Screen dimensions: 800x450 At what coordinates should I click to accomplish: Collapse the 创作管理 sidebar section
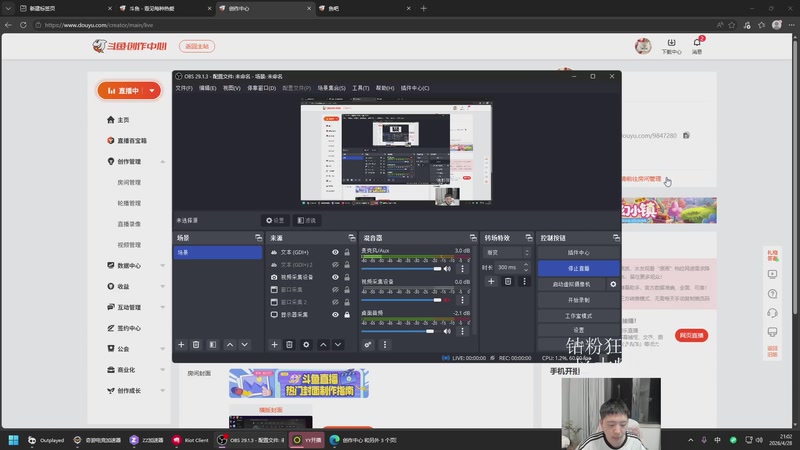[163, 162]
